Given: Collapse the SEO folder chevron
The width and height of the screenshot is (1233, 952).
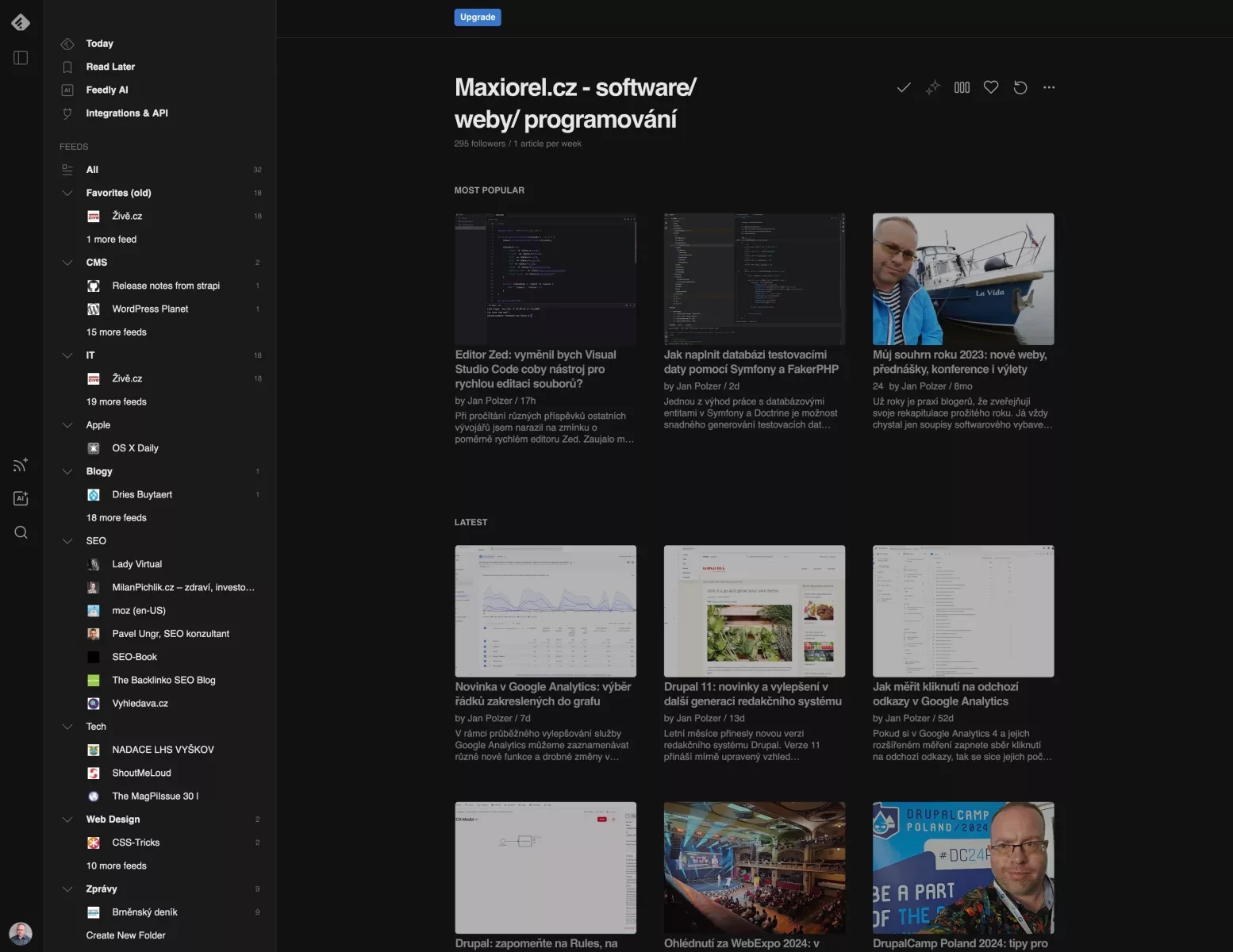Looking at the screenshot, I should tap(67, 541).
